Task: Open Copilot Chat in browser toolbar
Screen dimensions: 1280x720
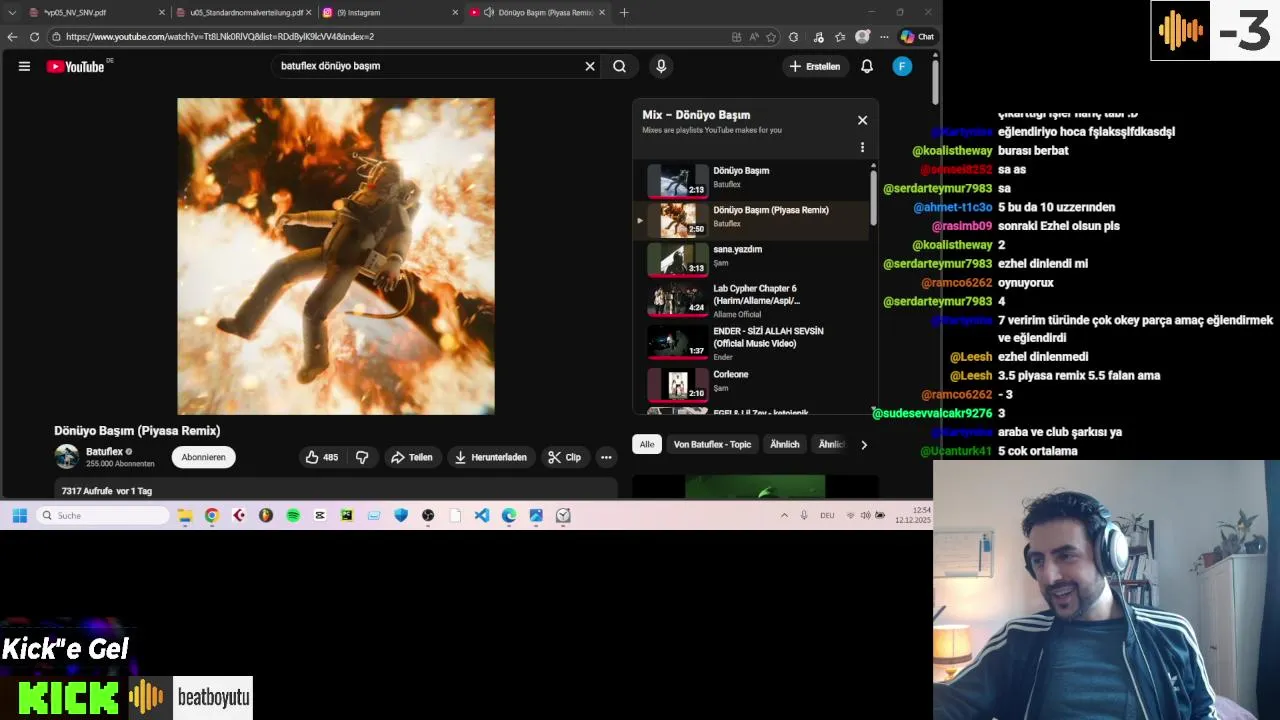Action: (917, 37)
